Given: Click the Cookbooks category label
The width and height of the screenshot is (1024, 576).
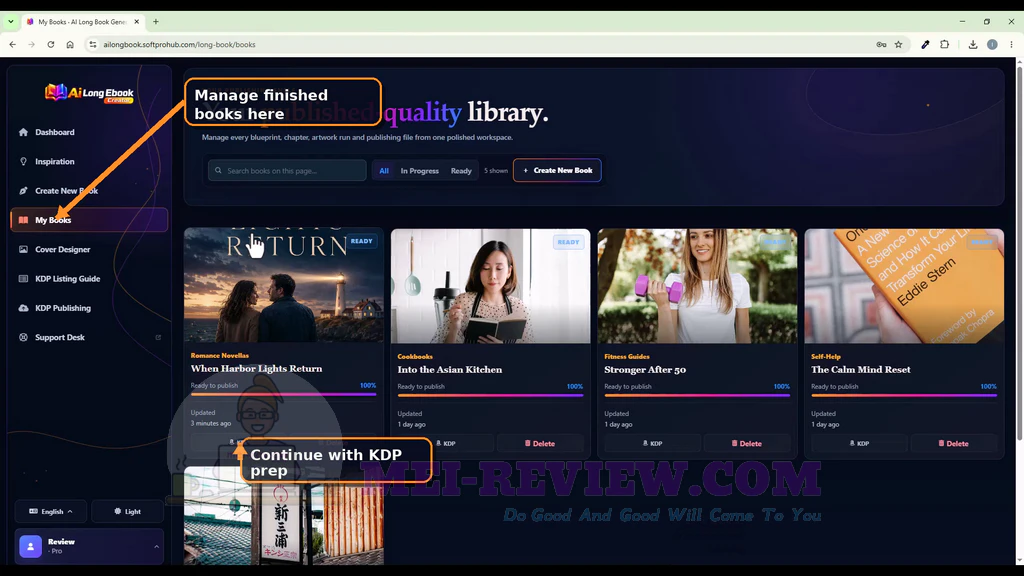Looking at the screenshot, I should coord(415,357).
